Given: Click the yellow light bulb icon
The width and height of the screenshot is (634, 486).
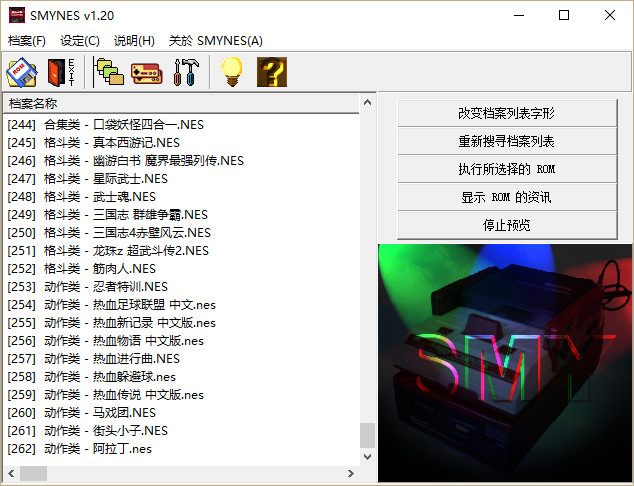Looking at the screenshot, I should pyautogui.click(x=232, y=72).
